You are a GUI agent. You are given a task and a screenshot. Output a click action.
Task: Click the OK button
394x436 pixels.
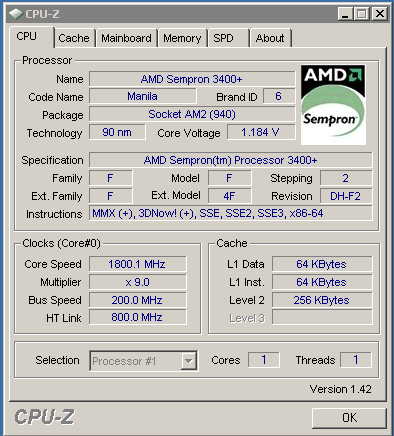[349, 418]
